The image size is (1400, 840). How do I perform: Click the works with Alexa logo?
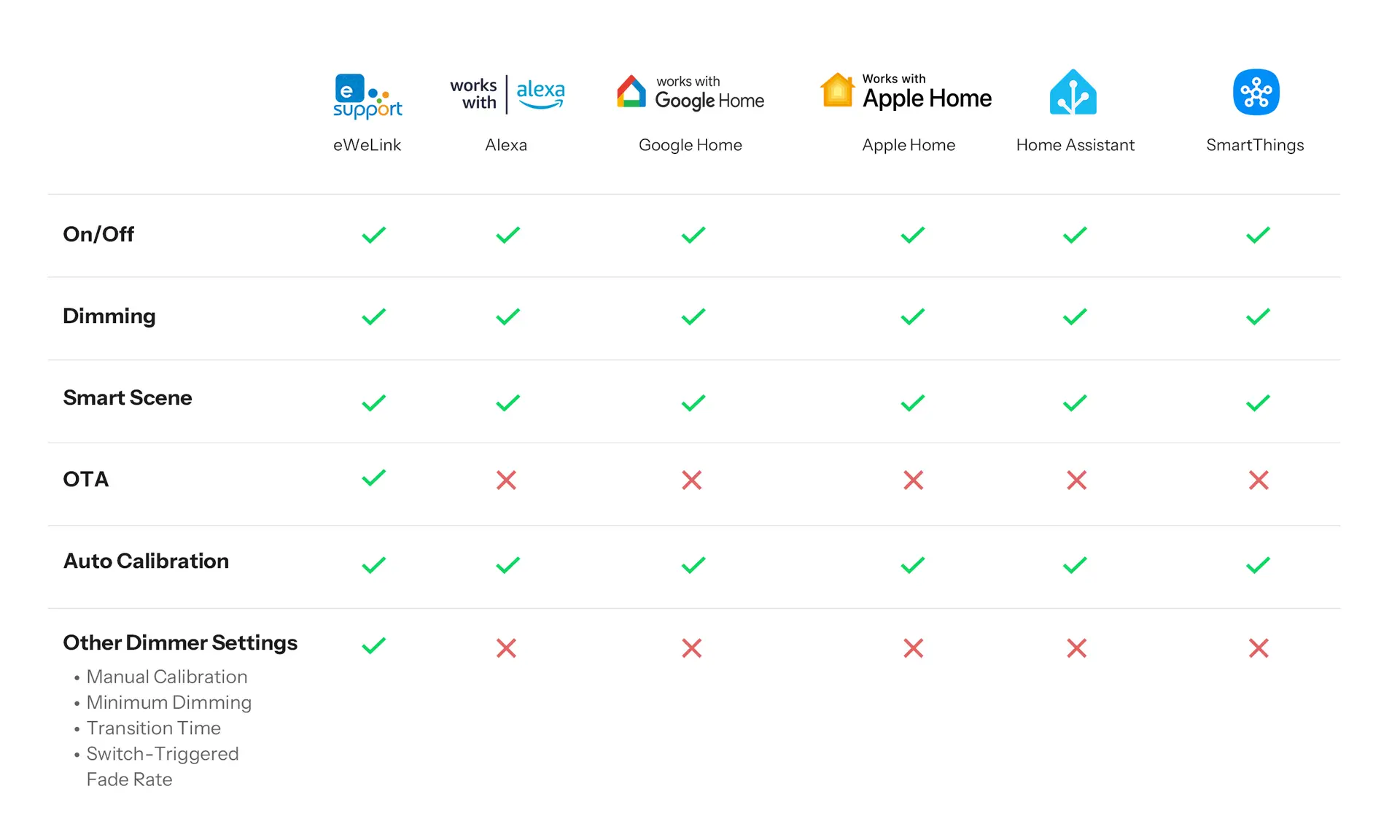[507, 94]
